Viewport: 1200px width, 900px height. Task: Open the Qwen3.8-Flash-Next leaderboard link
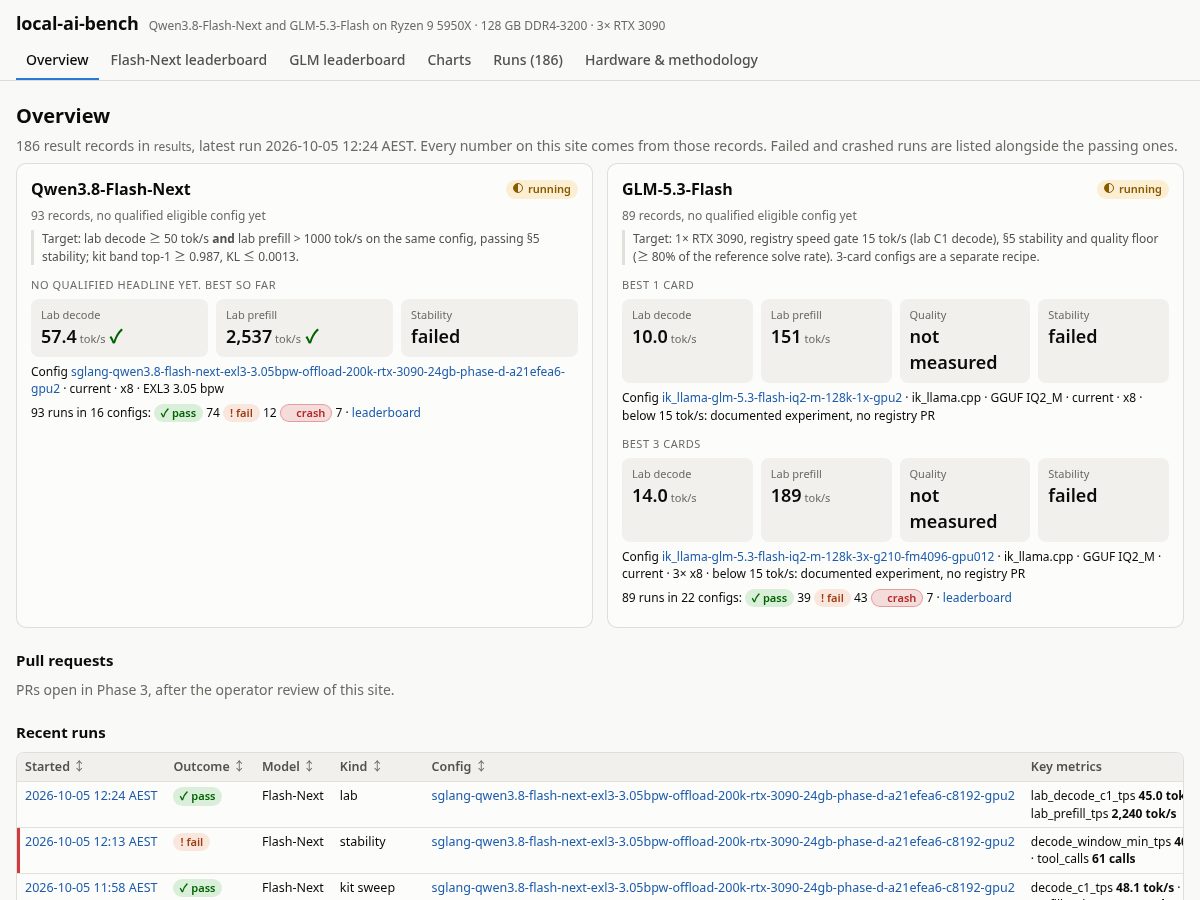tap(386, 413)
